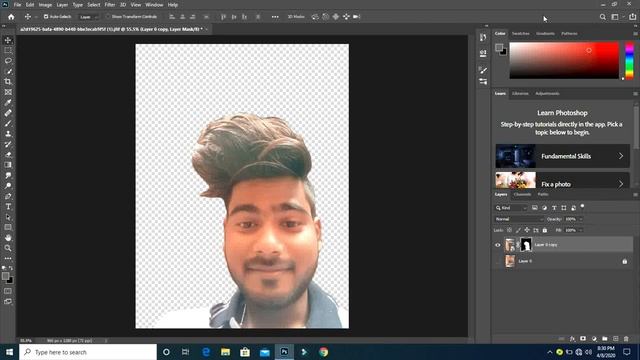Select the Move tool in the left toolbar
The width and height of the screenshot is (640, 360).
(8, 40)
